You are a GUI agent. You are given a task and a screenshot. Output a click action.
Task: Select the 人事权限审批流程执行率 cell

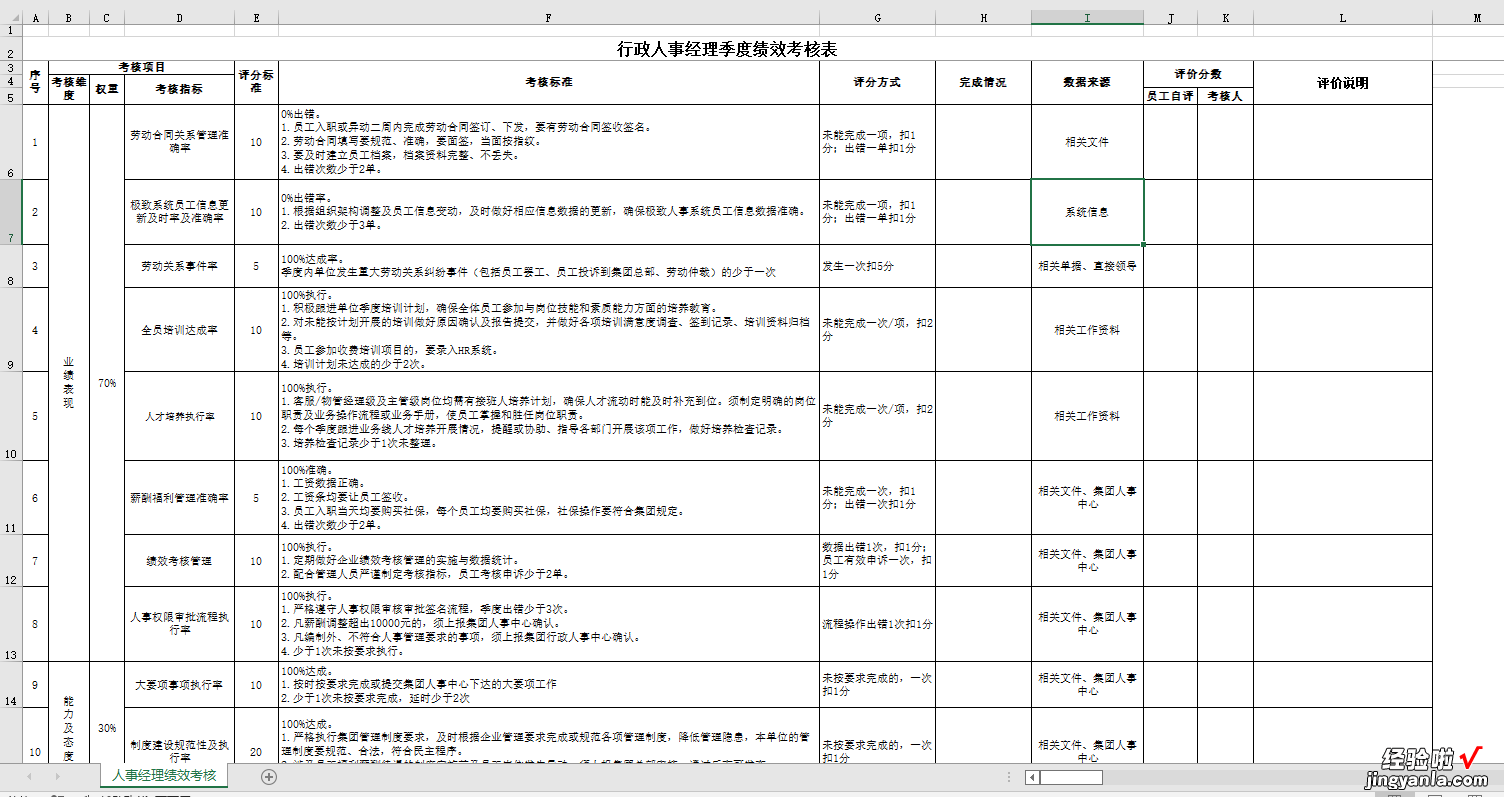click(179, 624)
